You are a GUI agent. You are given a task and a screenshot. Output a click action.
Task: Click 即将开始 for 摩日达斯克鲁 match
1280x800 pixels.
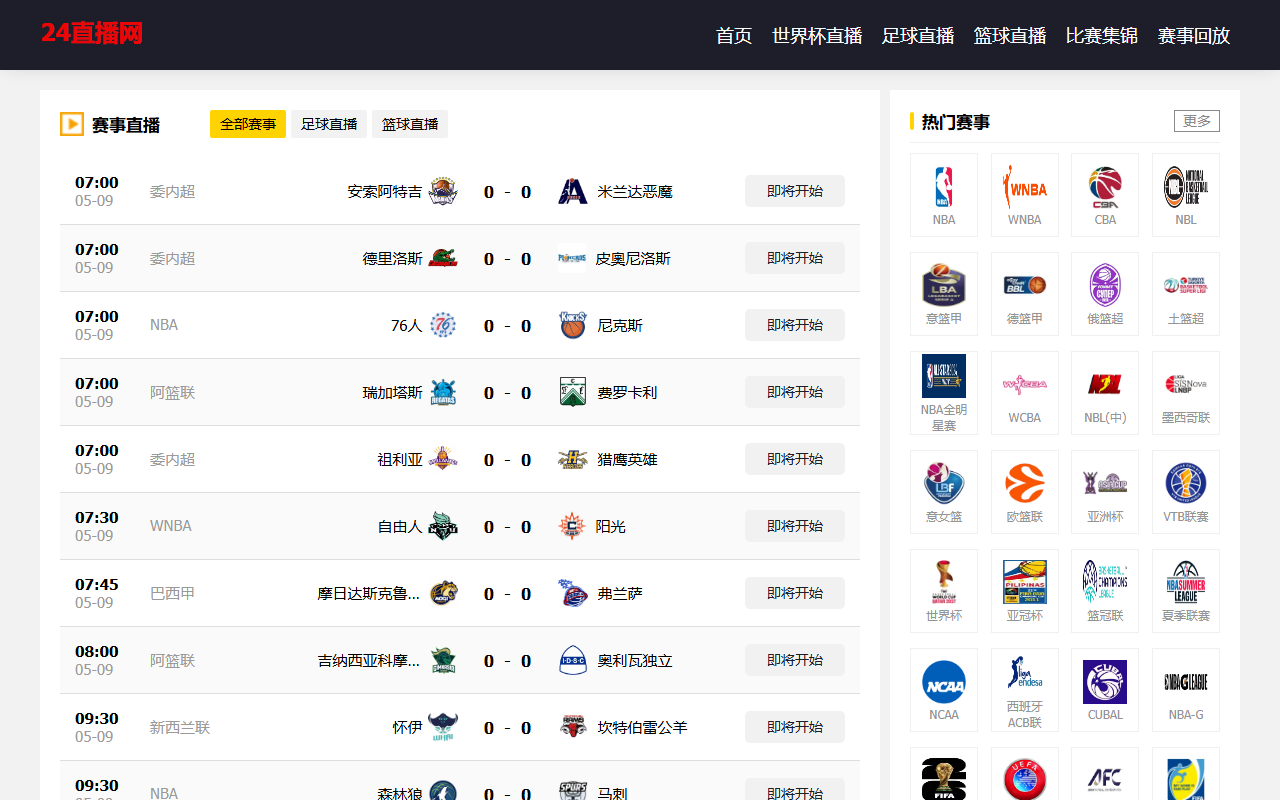pyautogui.click(x=795, y=593)
